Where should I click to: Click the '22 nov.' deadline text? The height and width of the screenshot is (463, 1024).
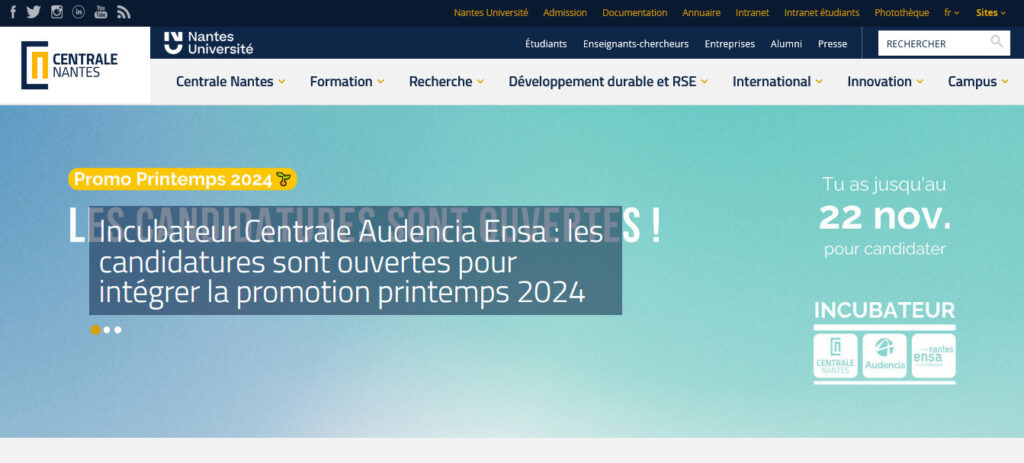[x=885, y=217]
